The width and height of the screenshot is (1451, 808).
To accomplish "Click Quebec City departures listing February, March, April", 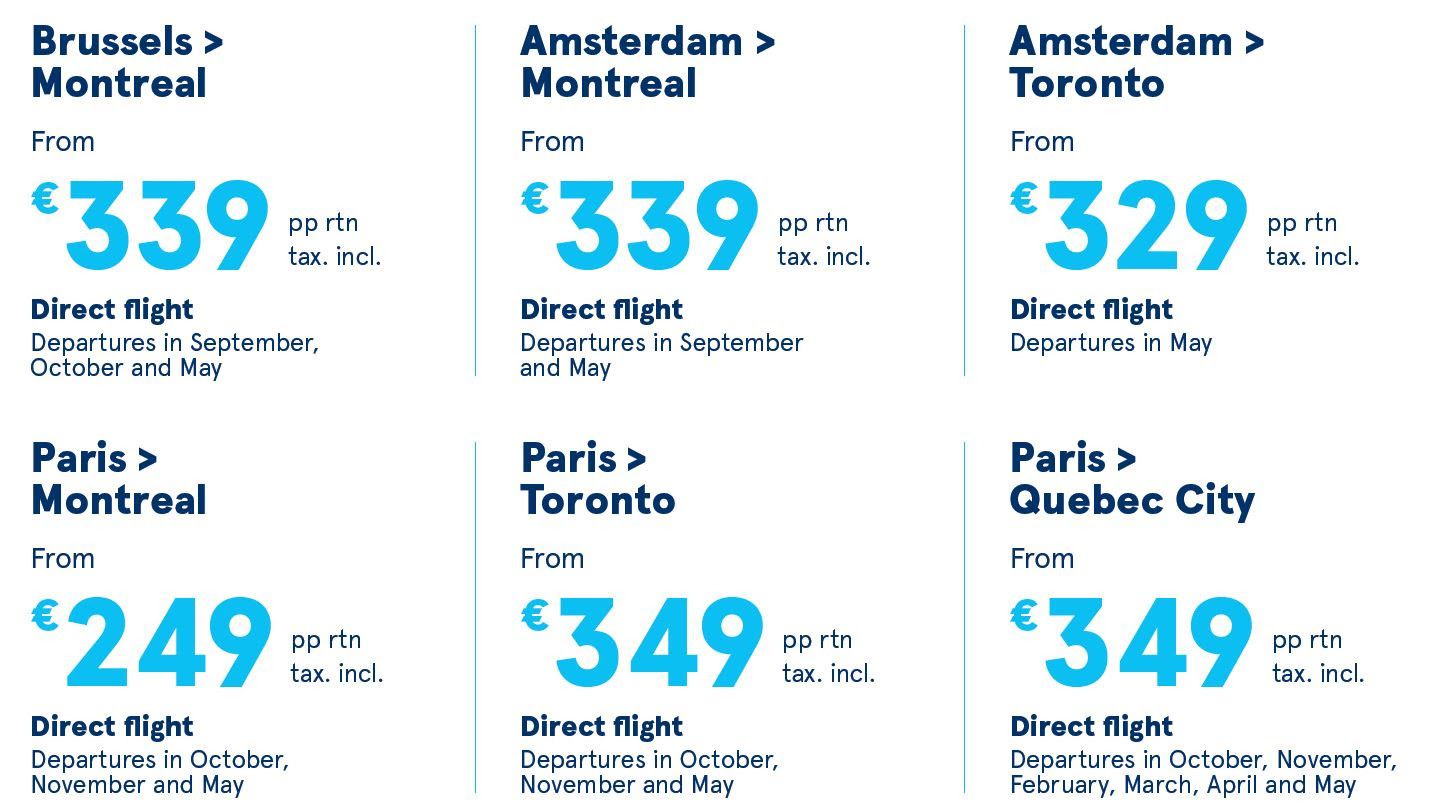I will click(1204, 772).
